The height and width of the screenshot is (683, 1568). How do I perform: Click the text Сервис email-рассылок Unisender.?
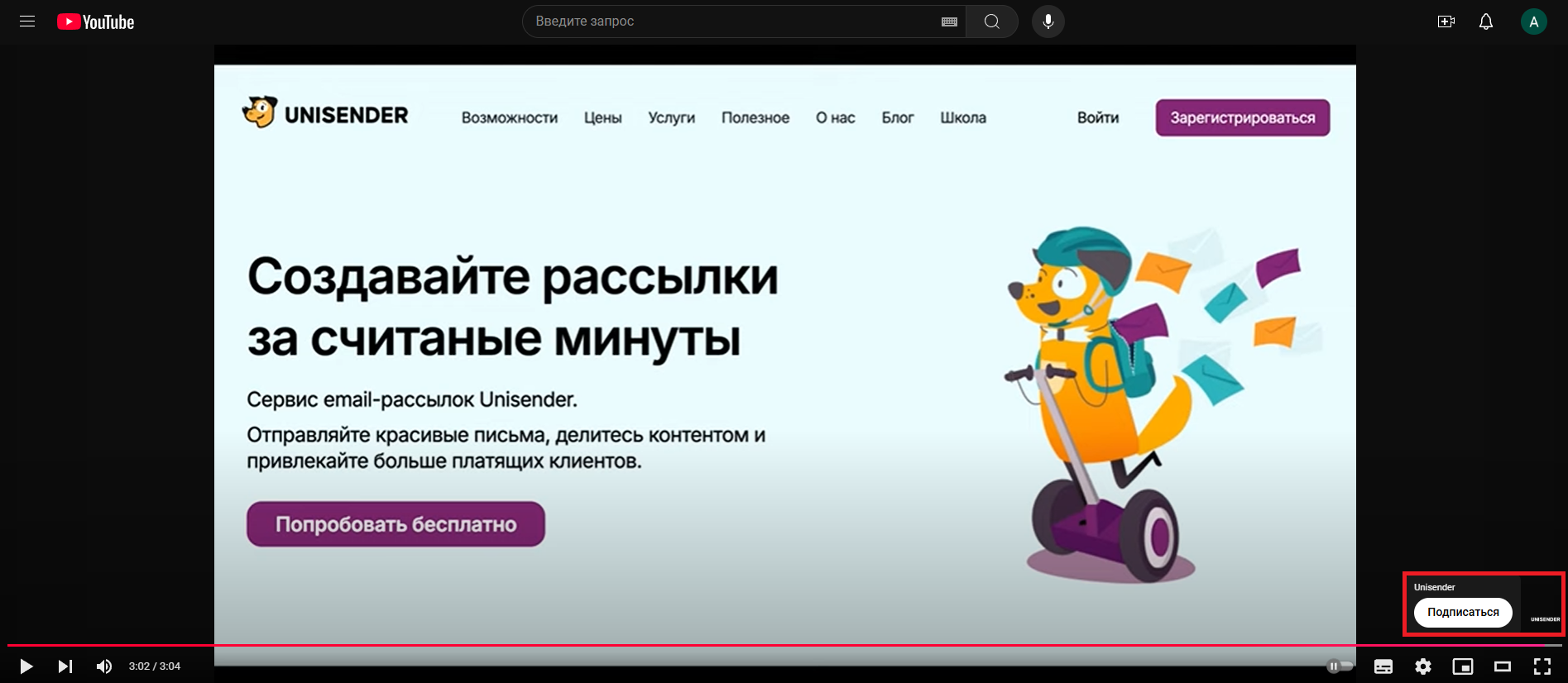412,400
